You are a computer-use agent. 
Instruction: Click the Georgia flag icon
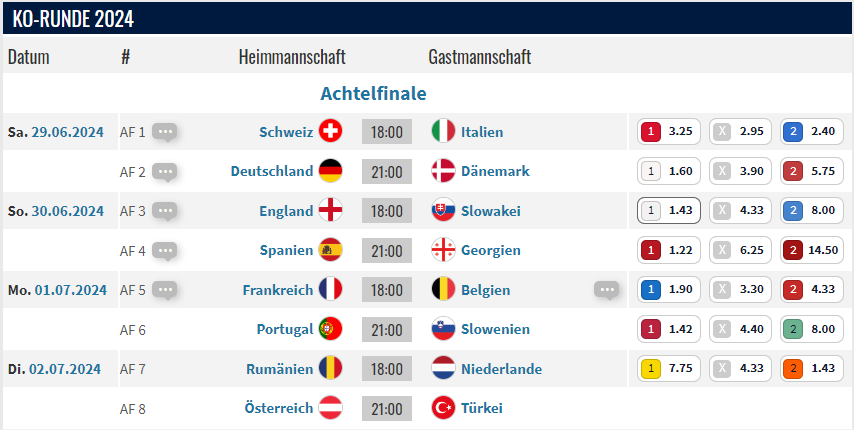[443, 250]
